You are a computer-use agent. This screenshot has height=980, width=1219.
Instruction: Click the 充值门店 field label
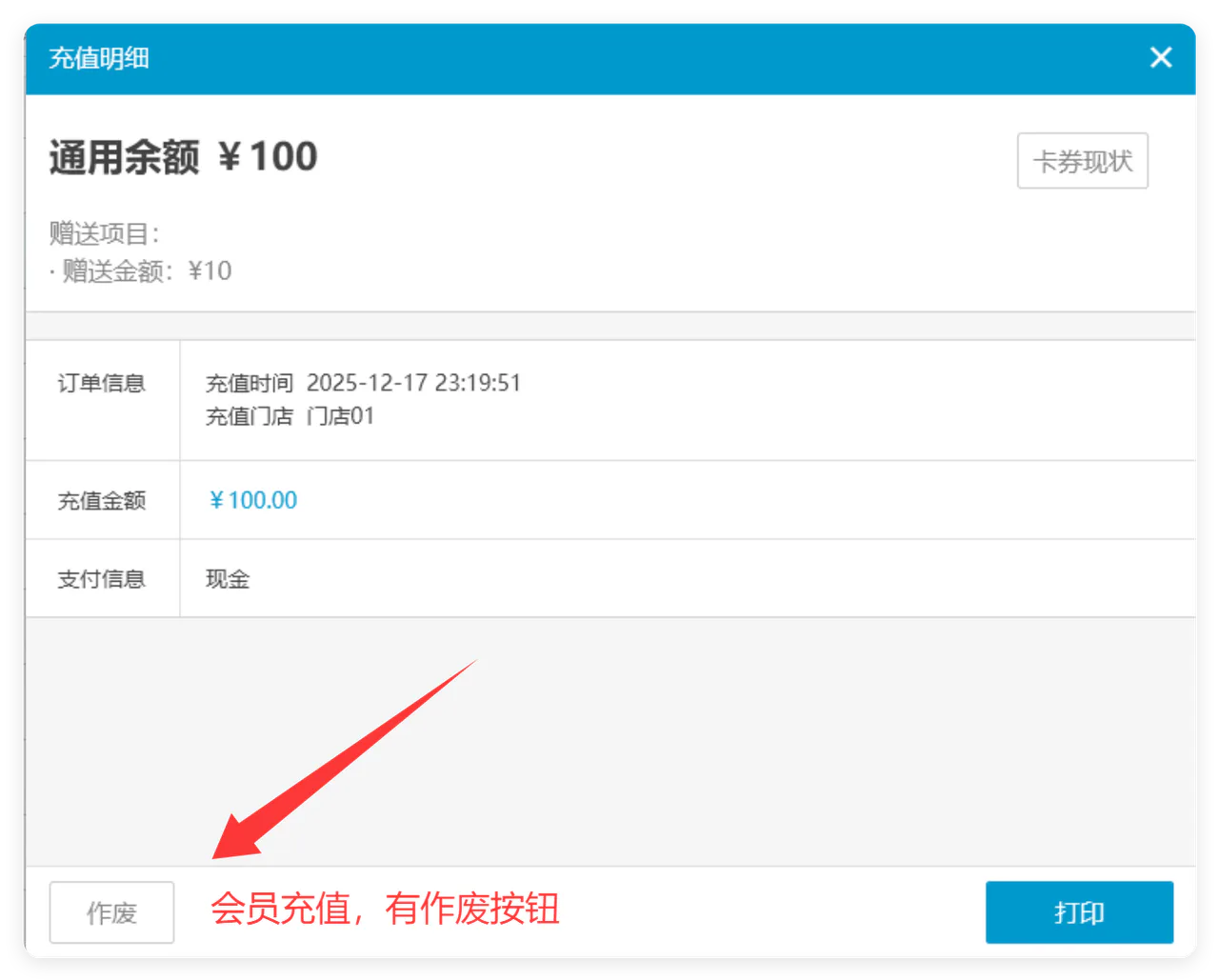[x=250, y=416]
